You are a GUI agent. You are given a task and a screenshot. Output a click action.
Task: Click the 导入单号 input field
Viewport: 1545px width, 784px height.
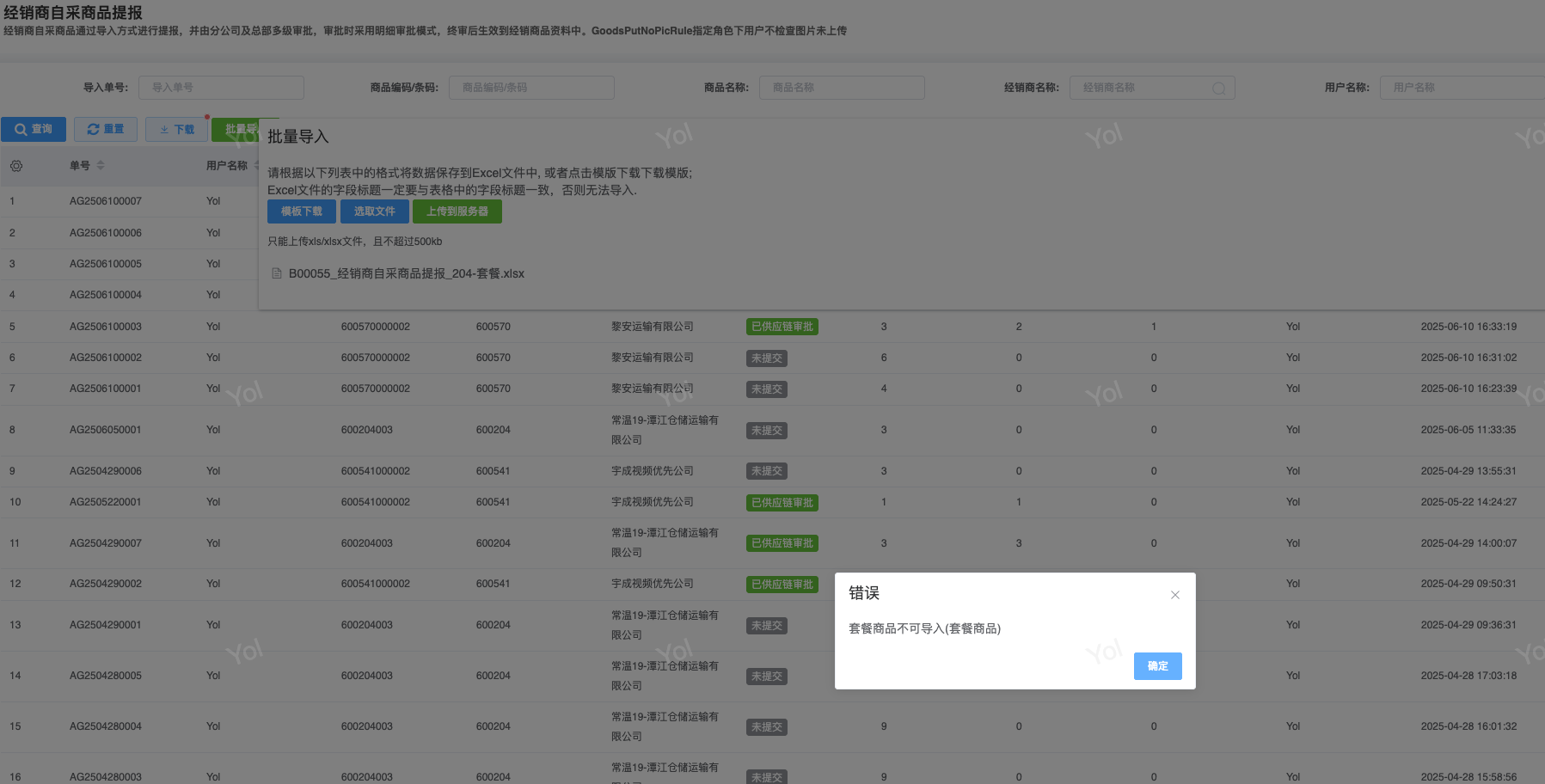221,88
